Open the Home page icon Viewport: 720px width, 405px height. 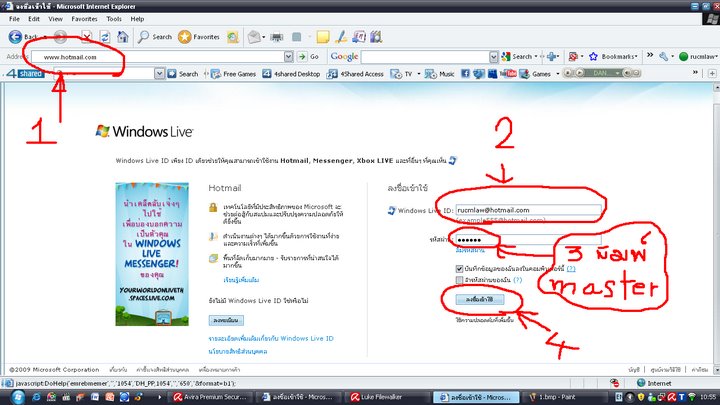[123, 37]
